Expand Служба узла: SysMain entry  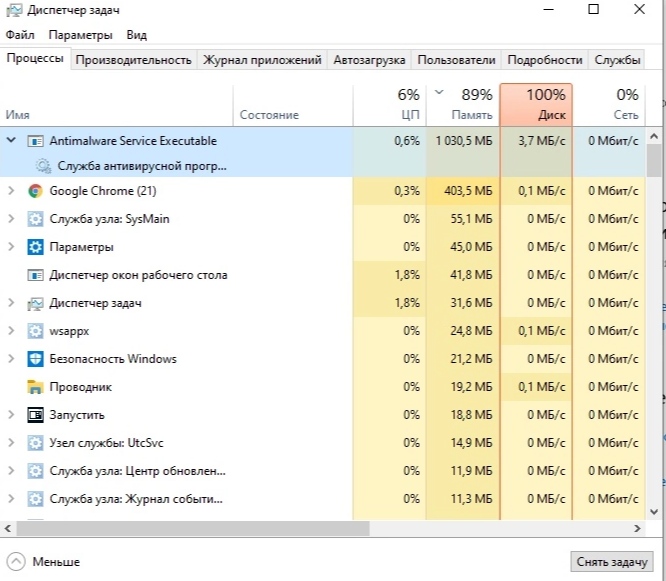(11, 219)
